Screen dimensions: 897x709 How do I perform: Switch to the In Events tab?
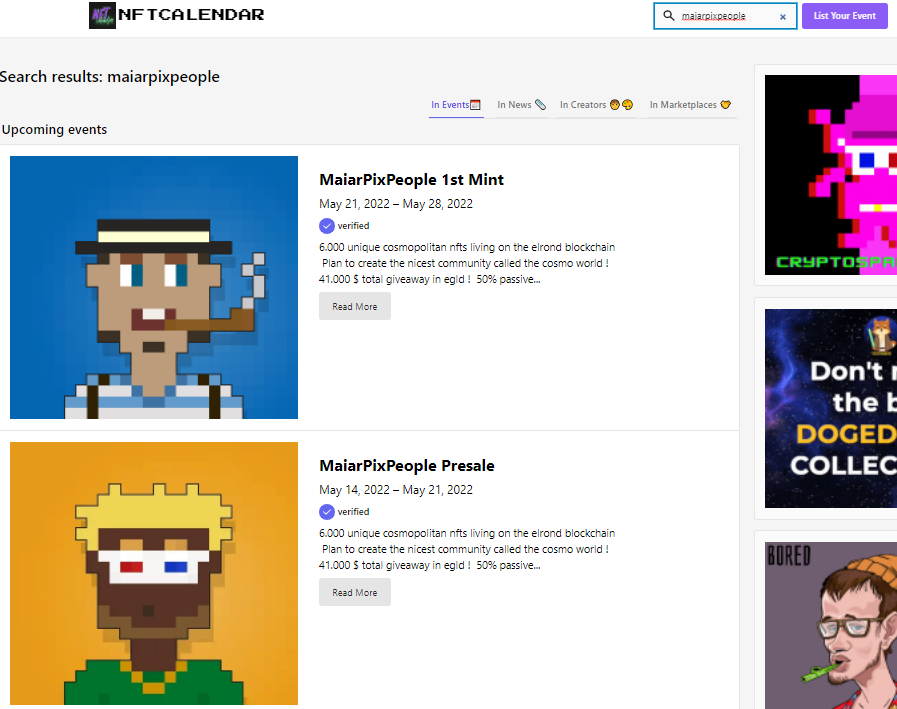pos(456,105)
